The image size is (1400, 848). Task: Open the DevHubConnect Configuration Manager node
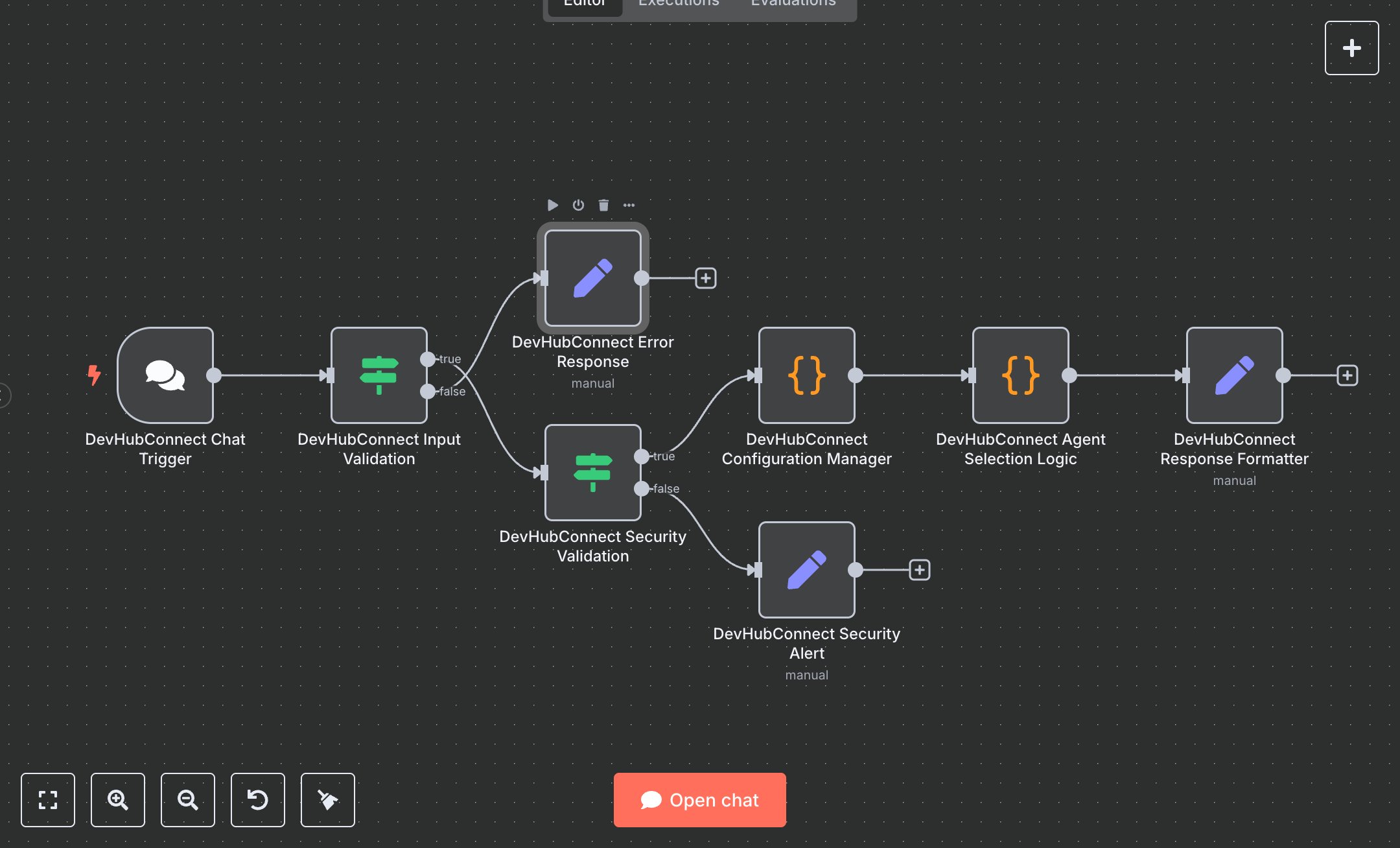click(x=806, y=376)
